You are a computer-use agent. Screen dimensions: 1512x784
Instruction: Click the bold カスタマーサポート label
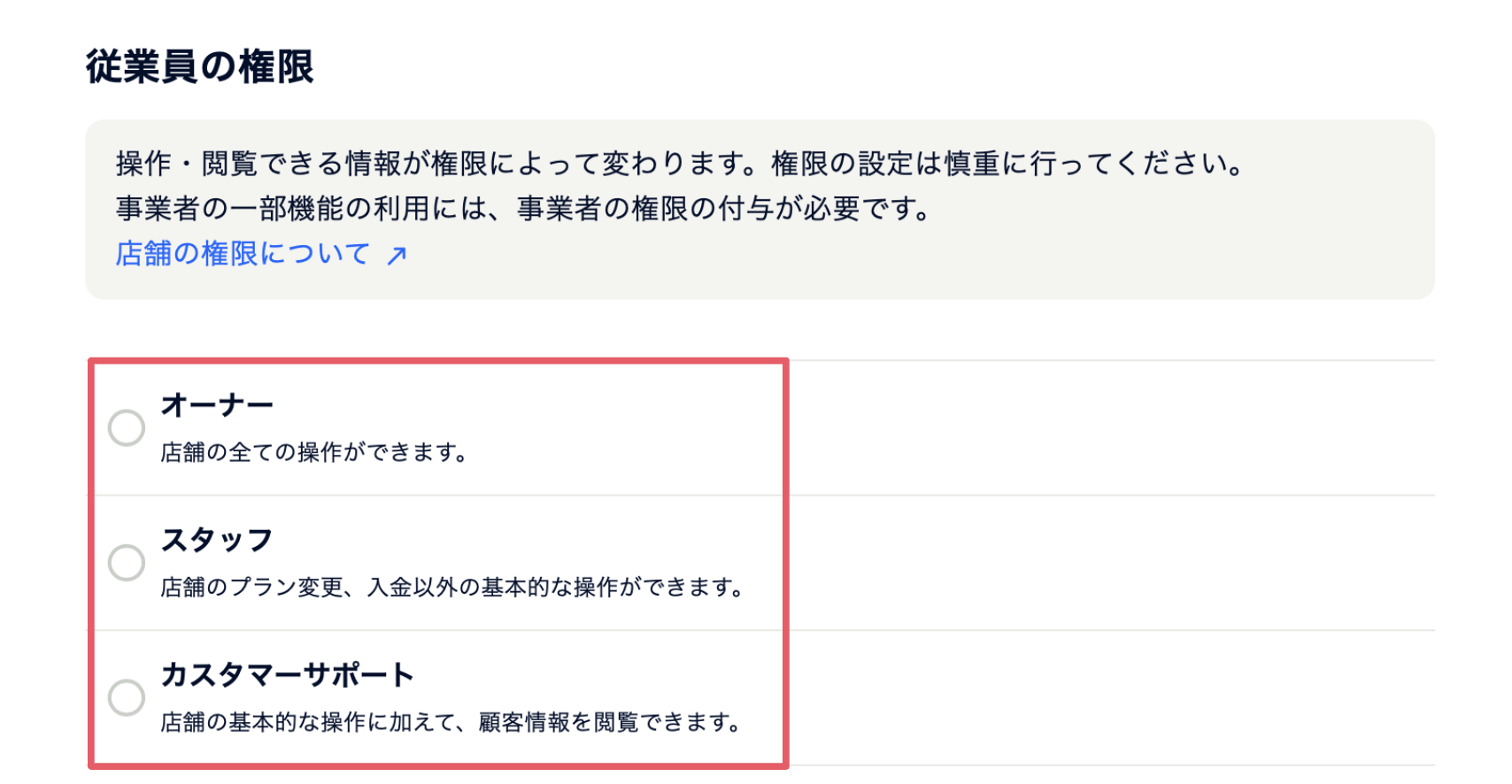click(x=287, y=675)
